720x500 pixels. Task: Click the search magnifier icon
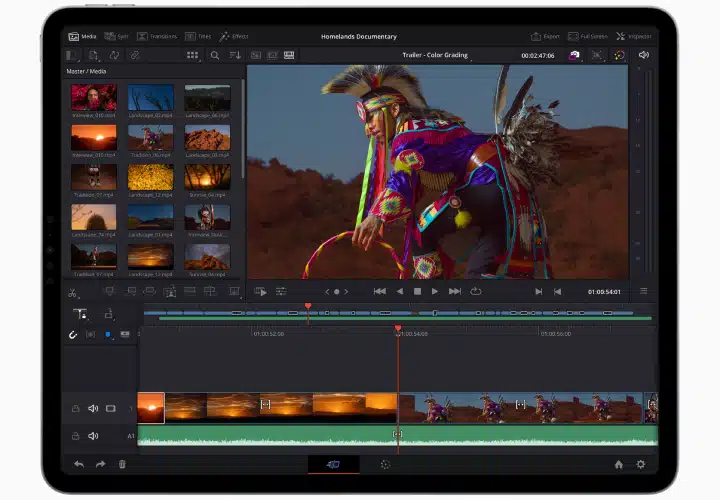click(x=214, y=56)
